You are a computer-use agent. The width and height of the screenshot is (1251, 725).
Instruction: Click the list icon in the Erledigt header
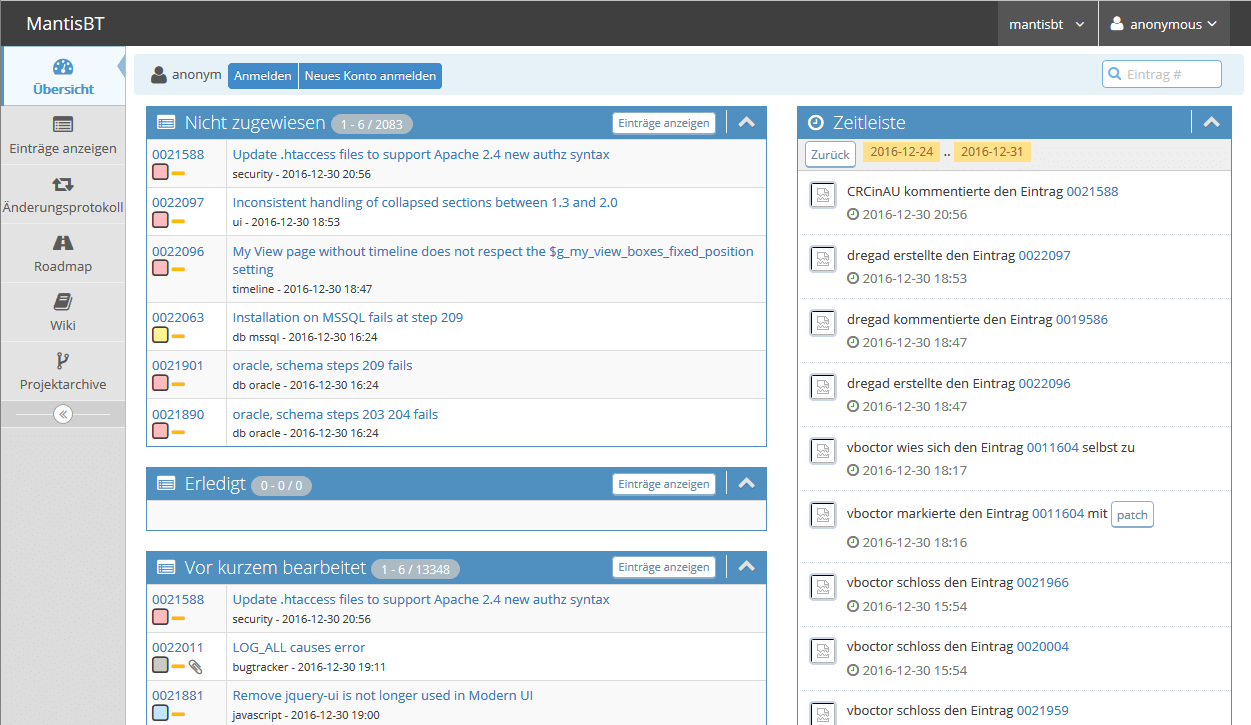point(166,484)
